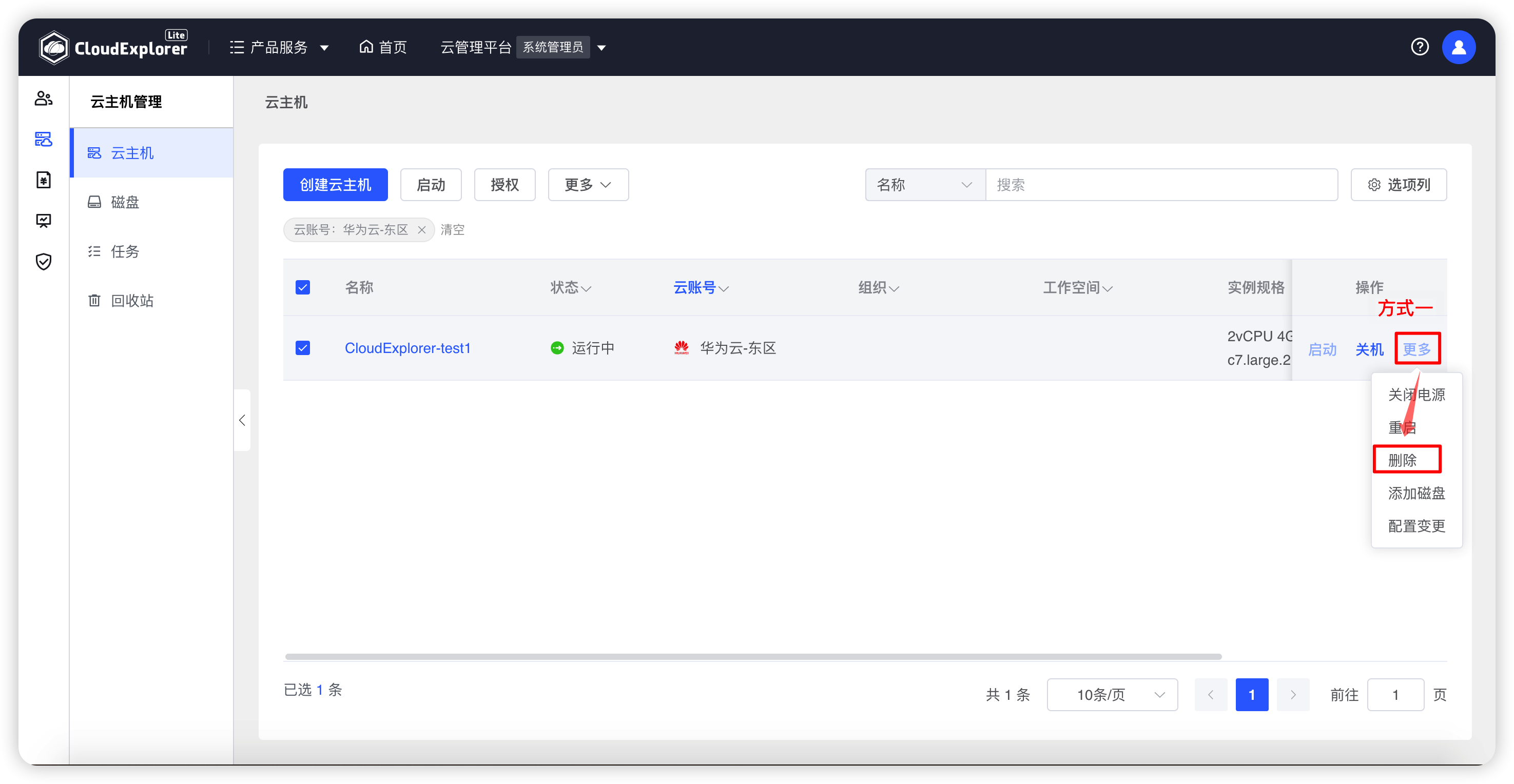This screenshot has width=1514, height=784.
Task: Open 回收站 in the side menu
Action: coord(151,301)
